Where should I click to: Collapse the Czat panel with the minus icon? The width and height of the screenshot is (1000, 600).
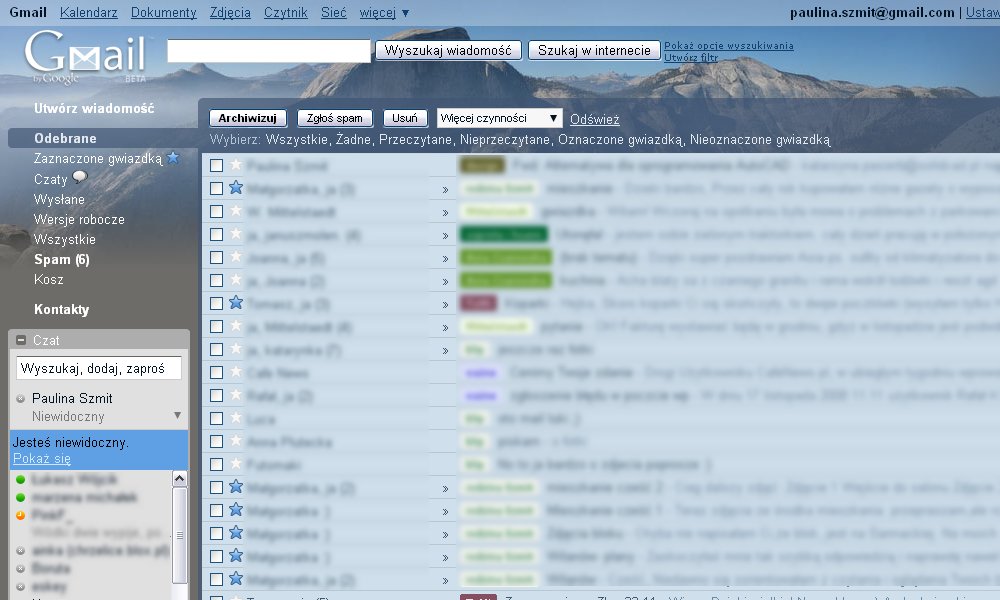click(21, 340)
